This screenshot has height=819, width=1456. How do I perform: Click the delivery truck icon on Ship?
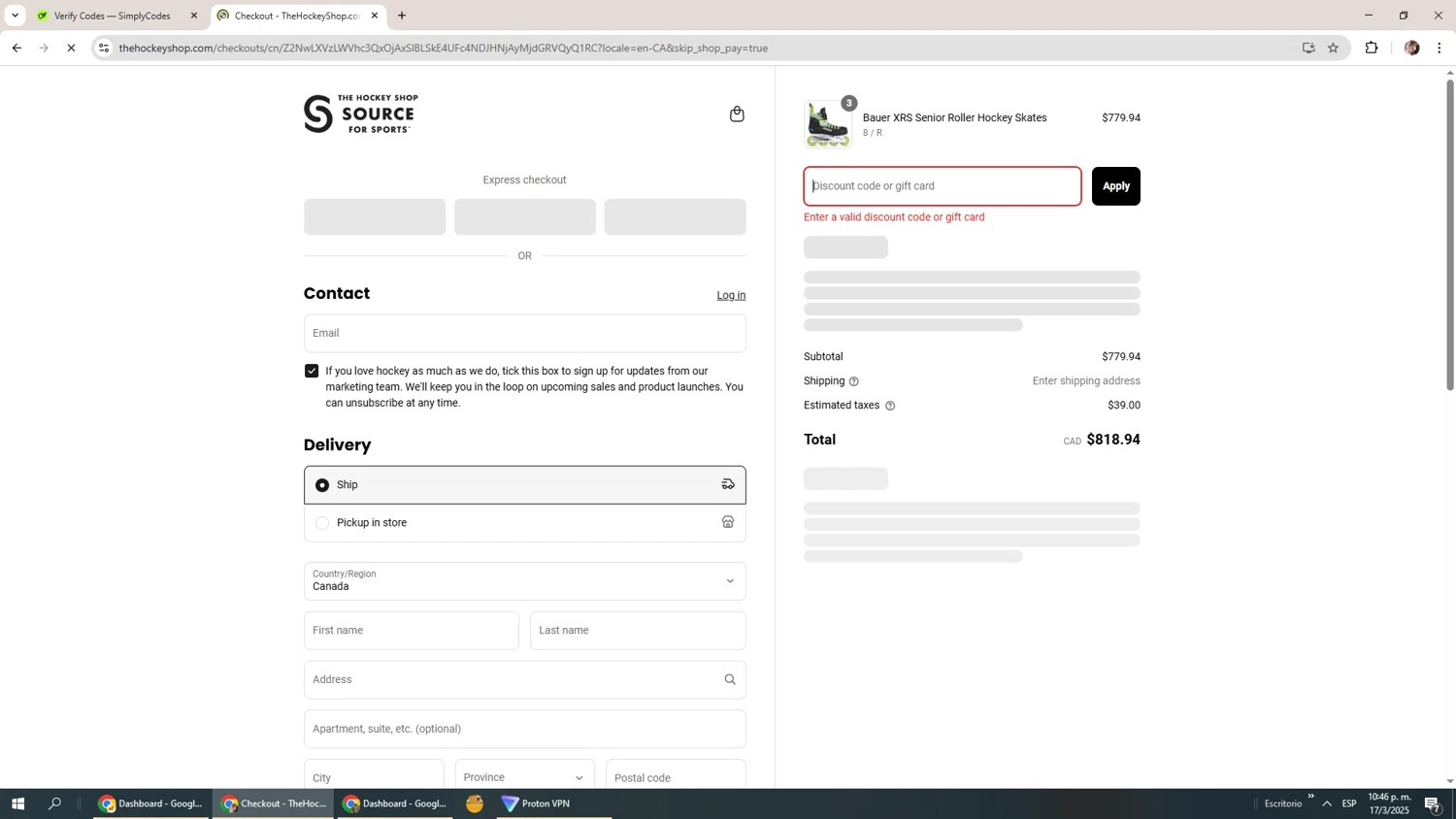tap(728, 484)
